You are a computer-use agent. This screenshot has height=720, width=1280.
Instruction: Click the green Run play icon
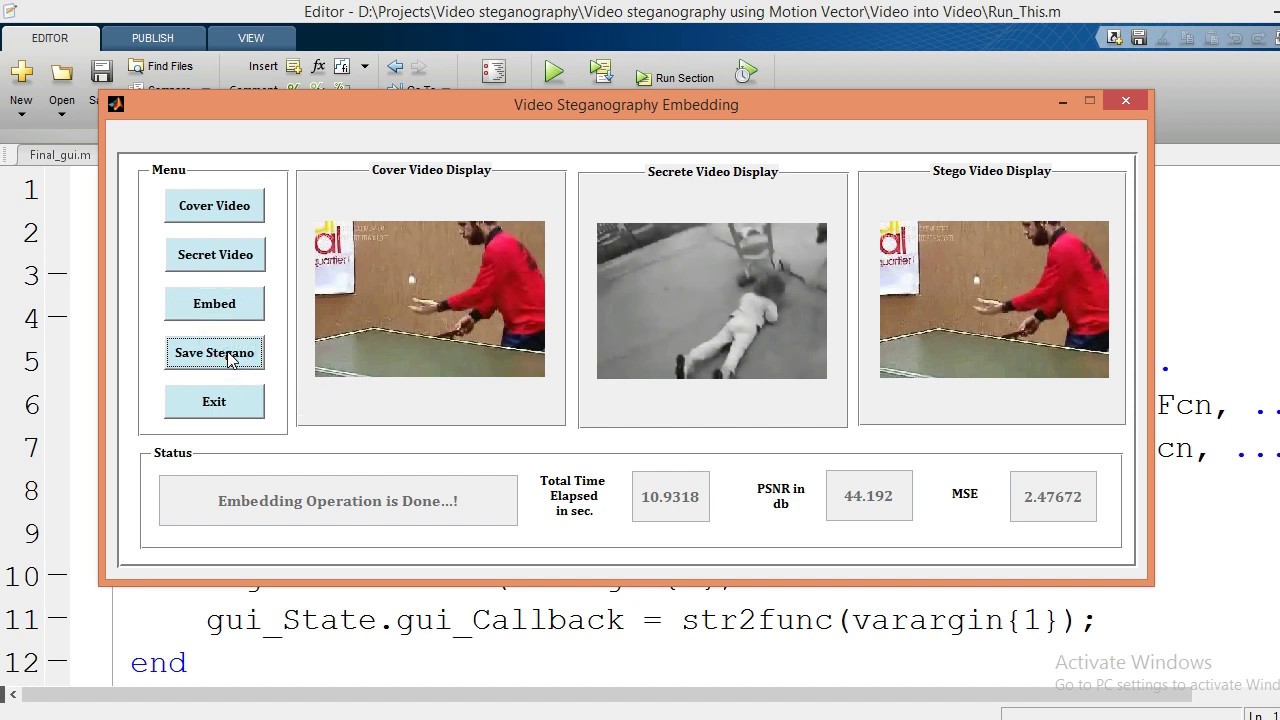tap(554, 71)
